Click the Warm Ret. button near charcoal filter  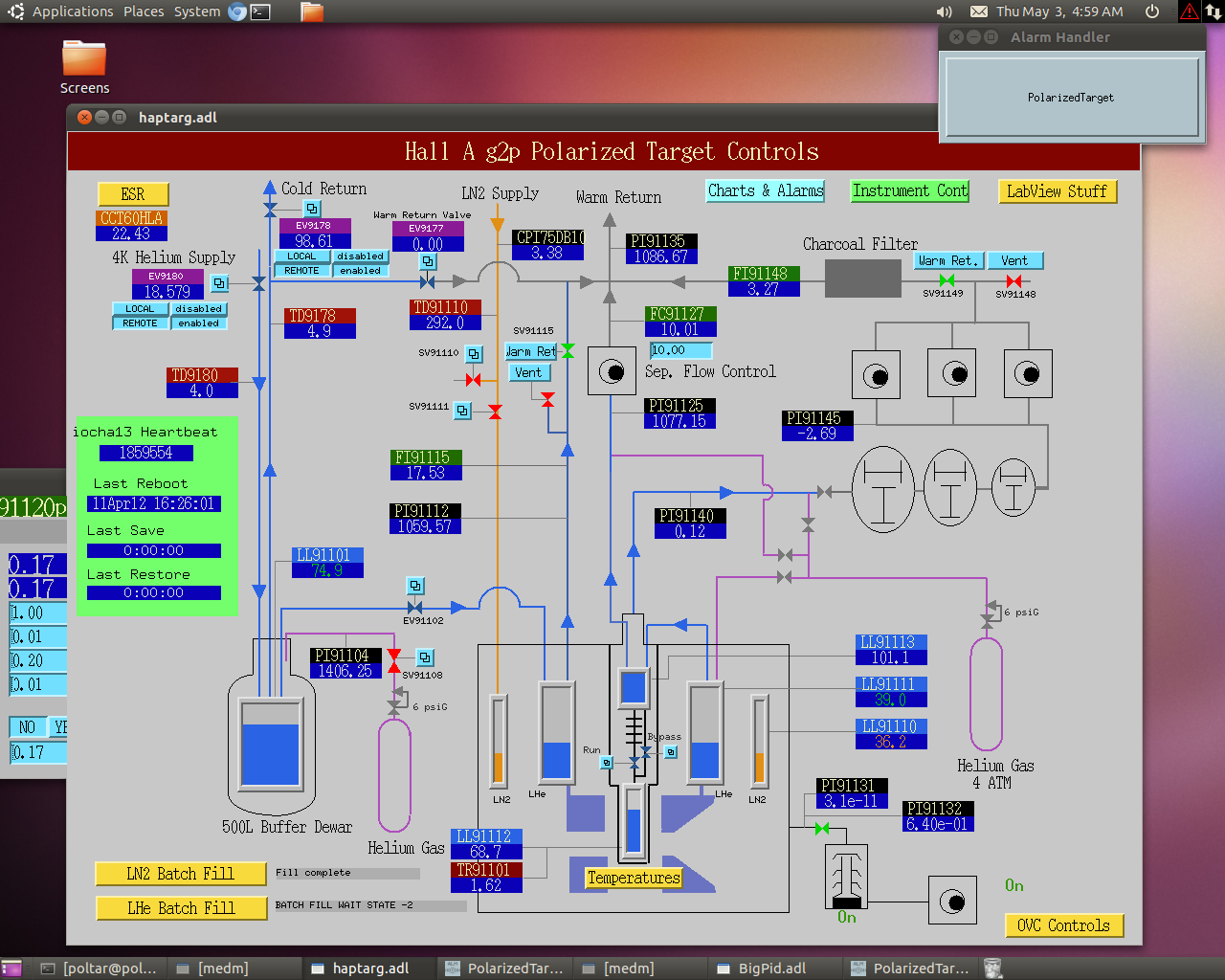(x=948, y=260)
